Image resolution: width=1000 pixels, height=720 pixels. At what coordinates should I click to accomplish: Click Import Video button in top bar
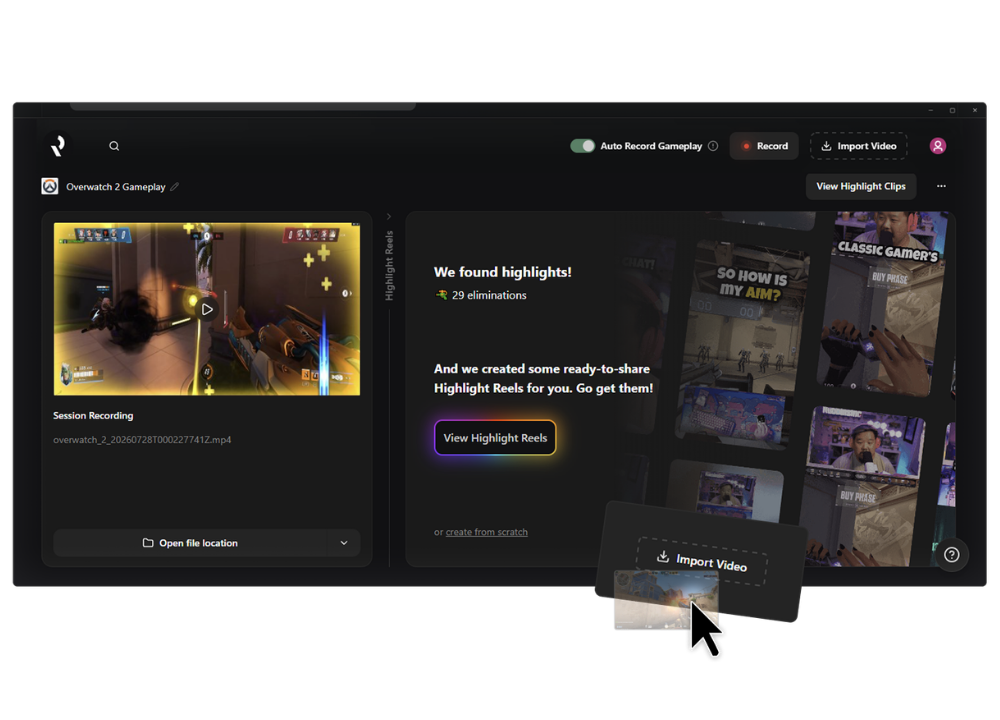tap(859, 146)
